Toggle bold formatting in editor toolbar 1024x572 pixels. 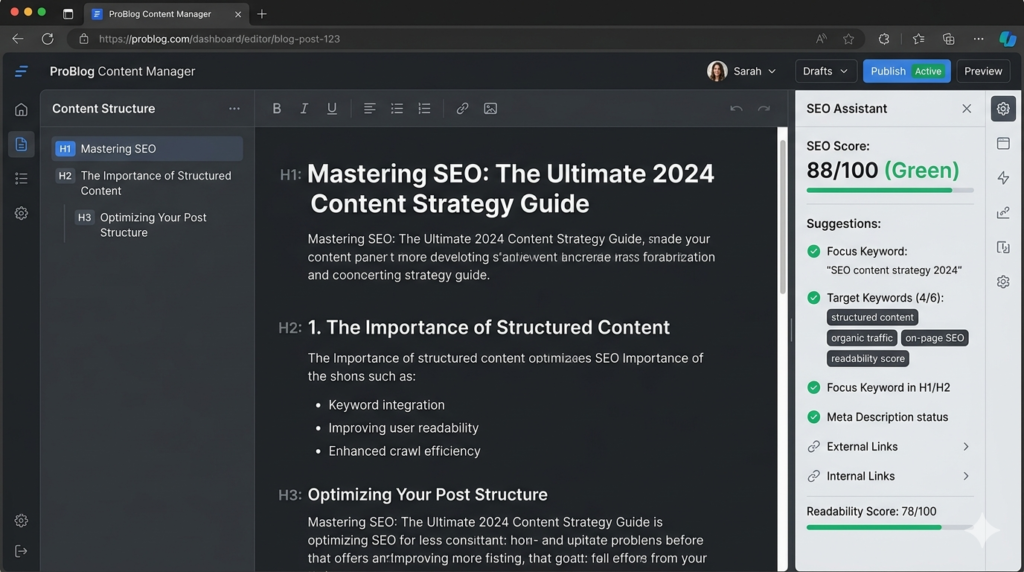(276, 108)
